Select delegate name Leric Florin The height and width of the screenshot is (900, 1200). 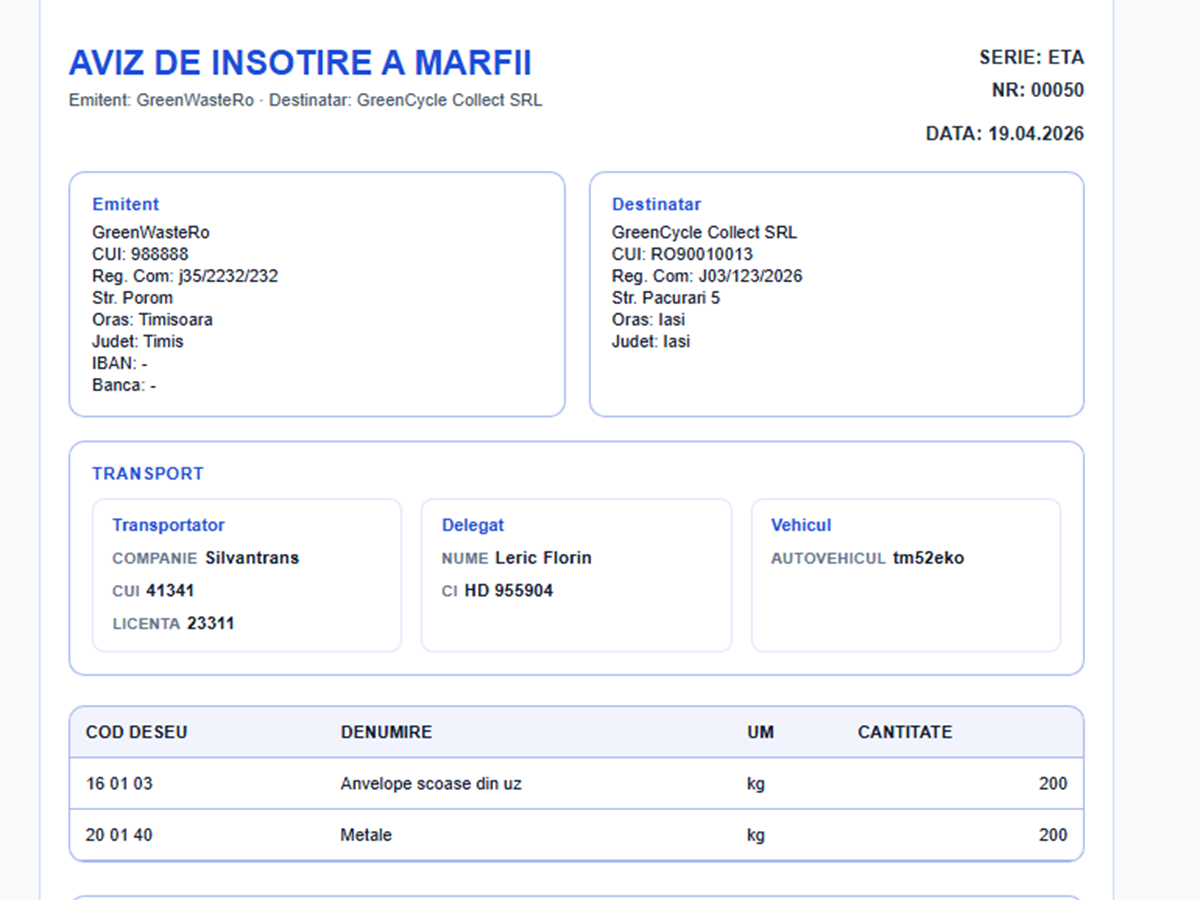543,558
